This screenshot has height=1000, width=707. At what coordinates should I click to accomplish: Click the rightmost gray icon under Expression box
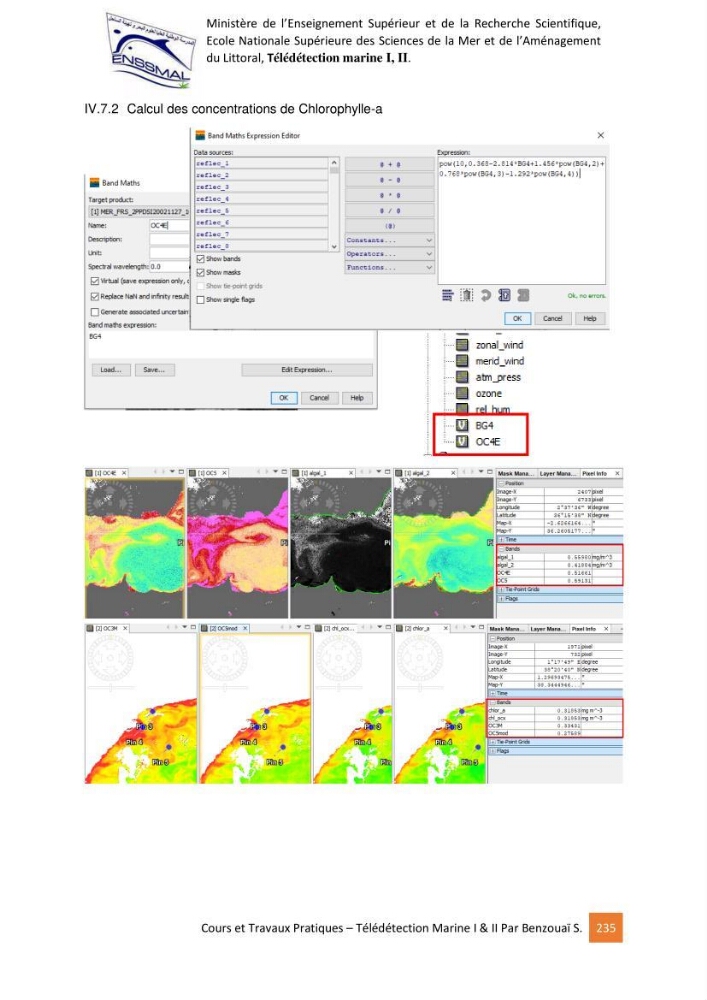pyautogui.click(x=523, y=295)
